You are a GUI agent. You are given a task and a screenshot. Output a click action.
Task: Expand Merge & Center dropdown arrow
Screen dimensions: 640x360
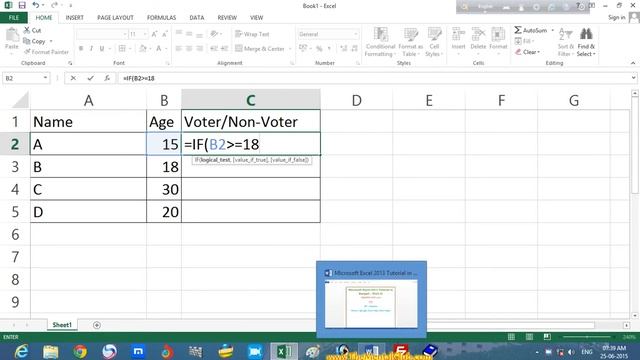coord(290,49)
